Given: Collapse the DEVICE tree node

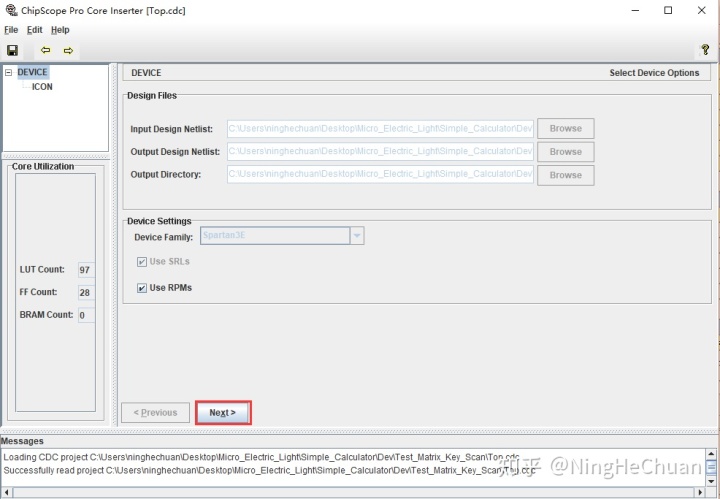Looking at the screenshot, I should (8, 73).
